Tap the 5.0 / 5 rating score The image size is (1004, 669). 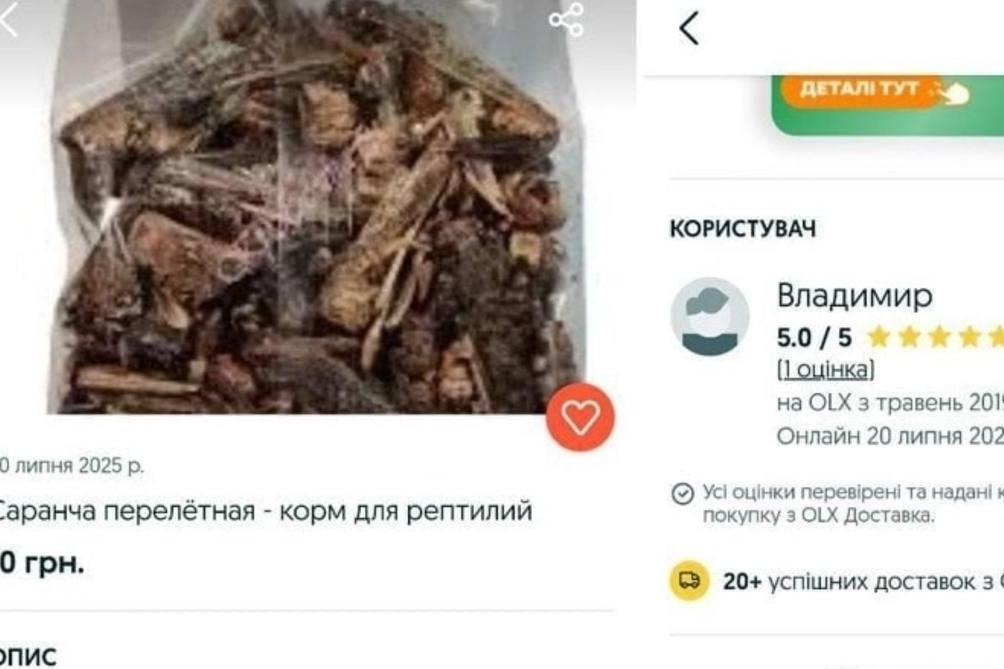pyautogui.click(x=814, y=337)
